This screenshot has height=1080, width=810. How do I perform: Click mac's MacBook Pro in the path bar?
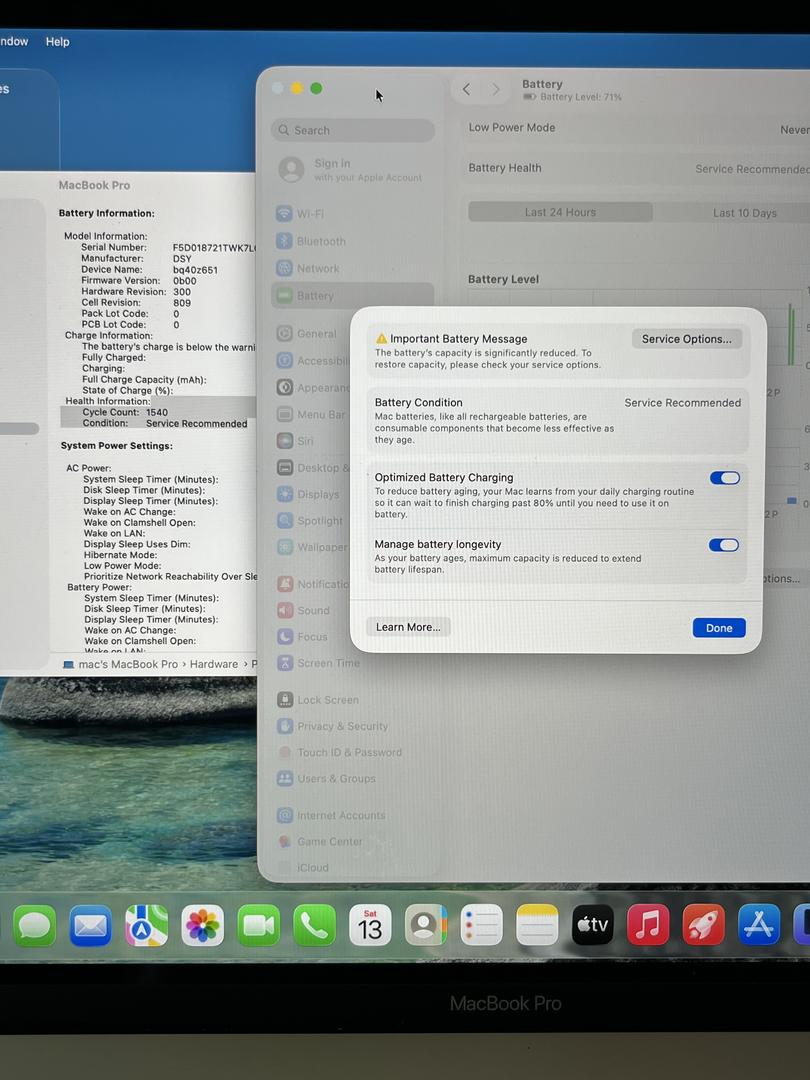pos(121,664)
